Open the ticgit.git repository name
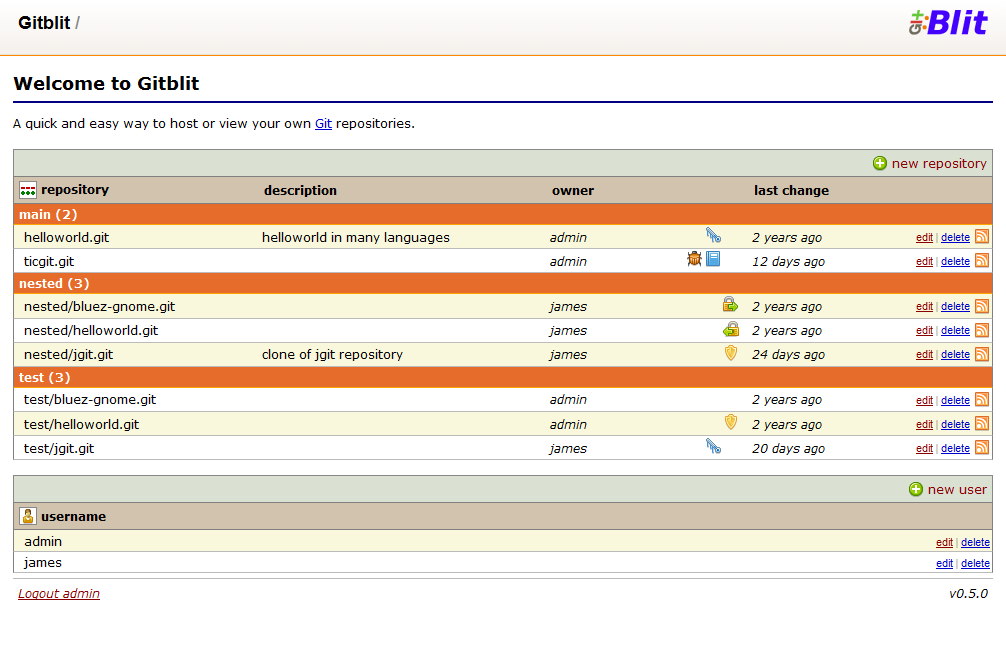This screenshot has width=1006, height=656. (49, 261)
